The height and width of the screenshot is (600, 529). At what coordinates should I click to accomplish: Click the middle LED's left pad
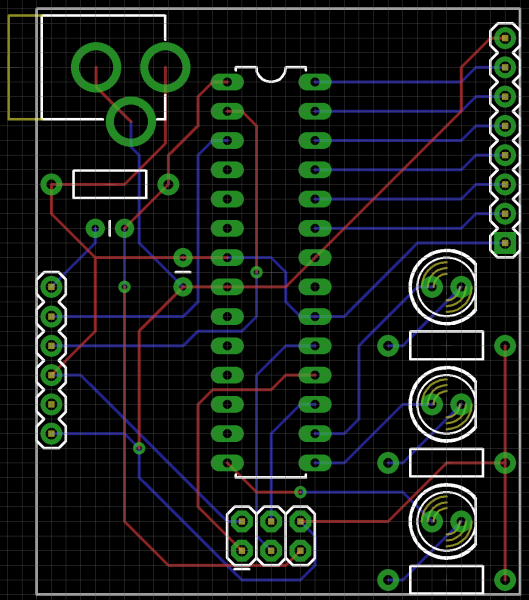click(432, 404)
